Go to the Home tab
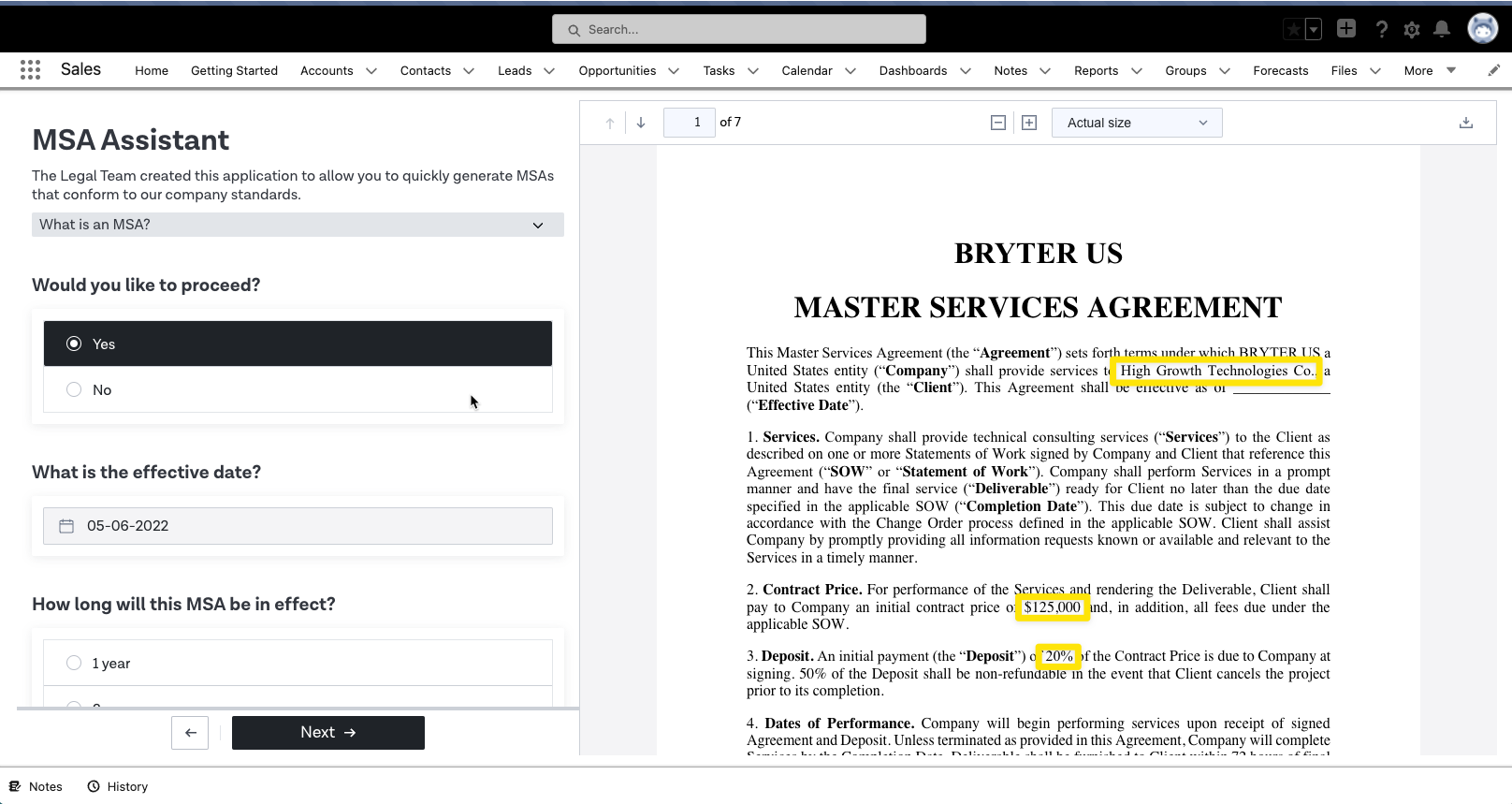The image size is (1512, 804). 152,70
